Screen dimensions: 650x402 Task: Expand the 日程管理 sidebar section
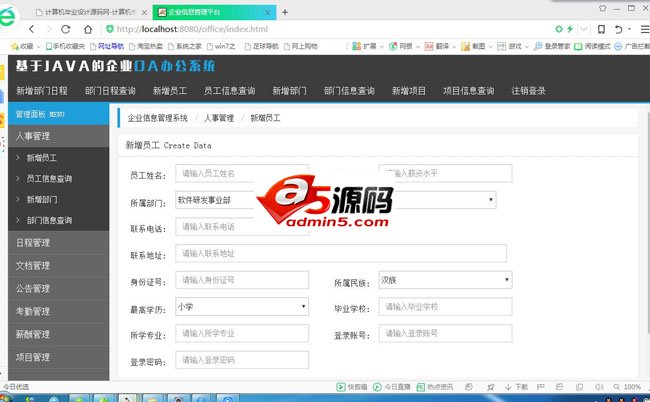[x=58, y=242]
